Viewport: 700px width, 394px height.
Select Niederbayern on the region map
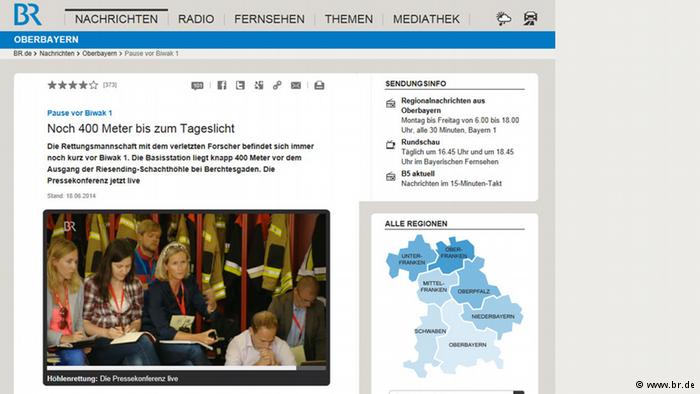click(x=493, y=316)
